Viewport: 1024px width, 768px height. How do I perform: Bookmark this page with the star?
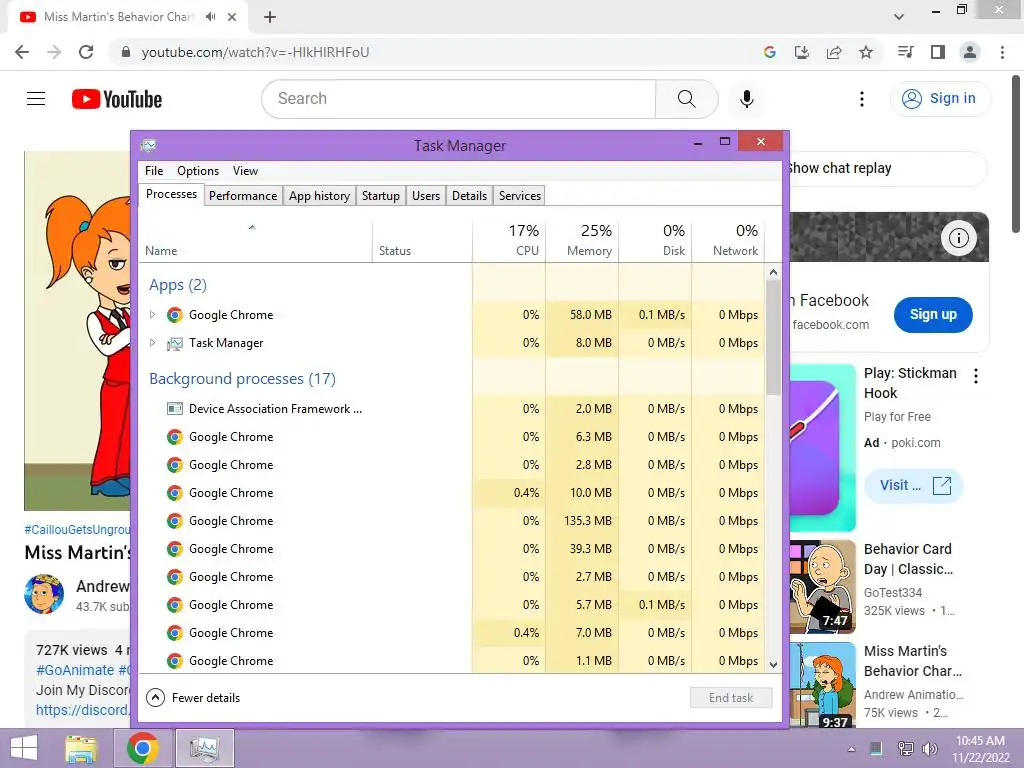(x=866, y=52)
